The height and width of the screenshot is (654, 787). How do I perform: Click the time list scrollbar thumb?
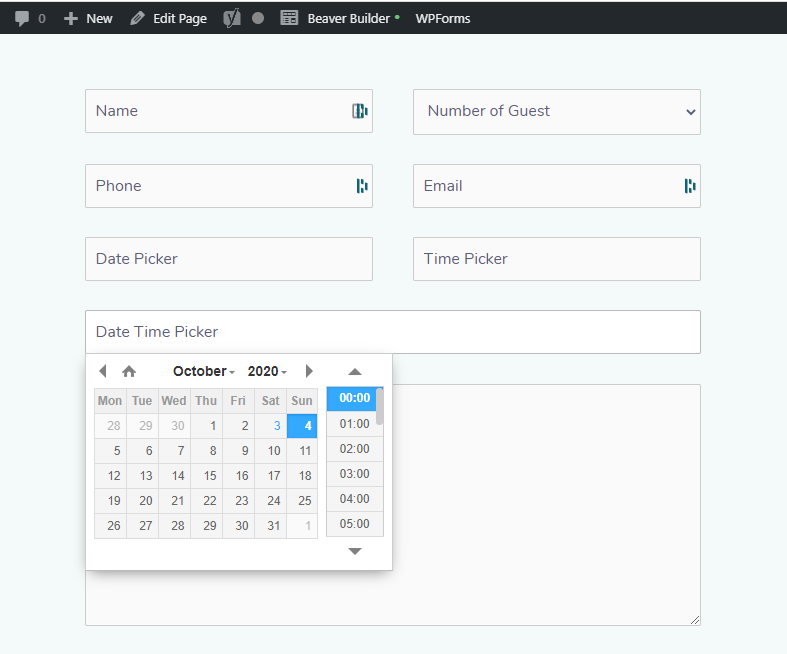380,406
